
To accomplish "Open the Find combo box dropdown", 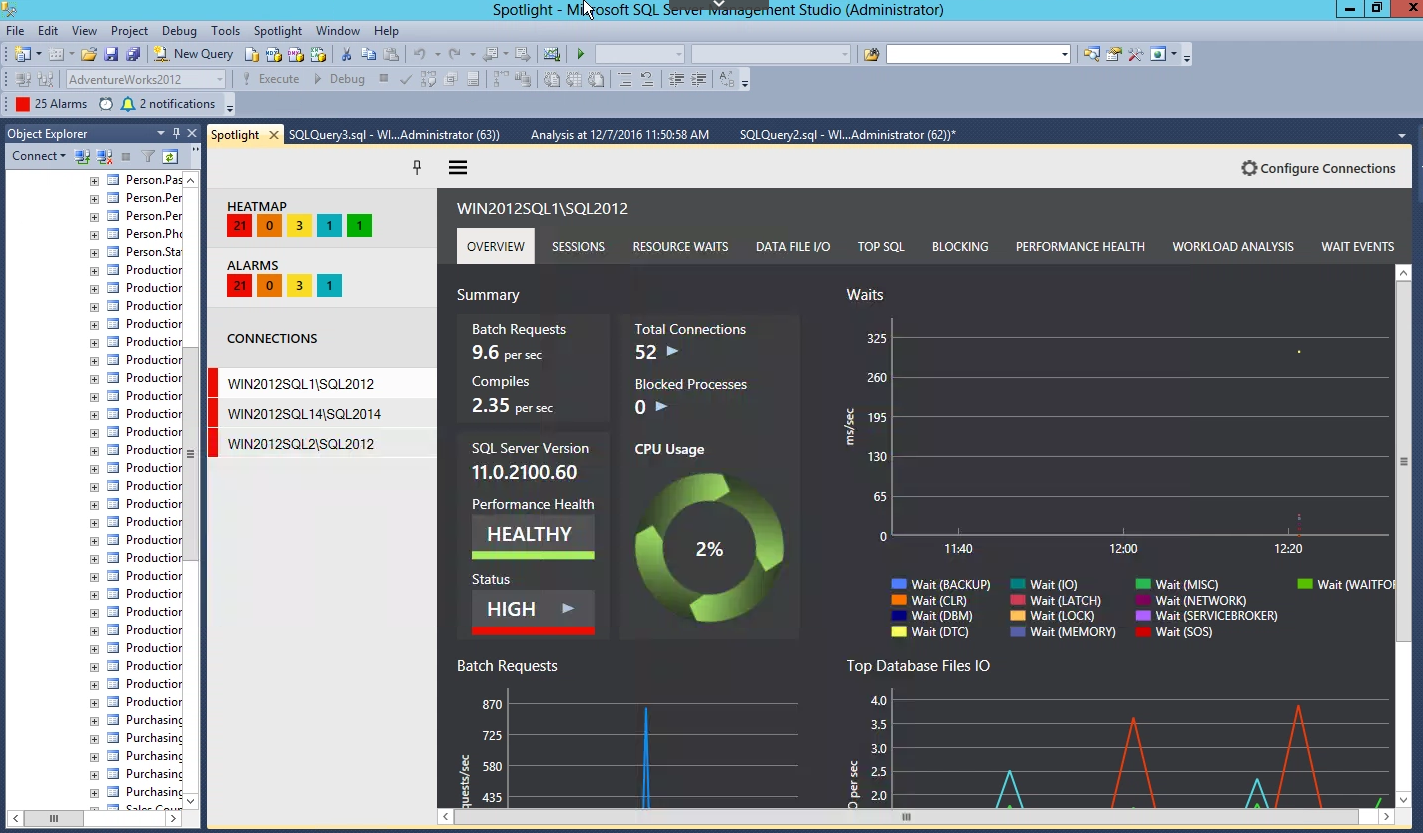I will (1064, 54).
